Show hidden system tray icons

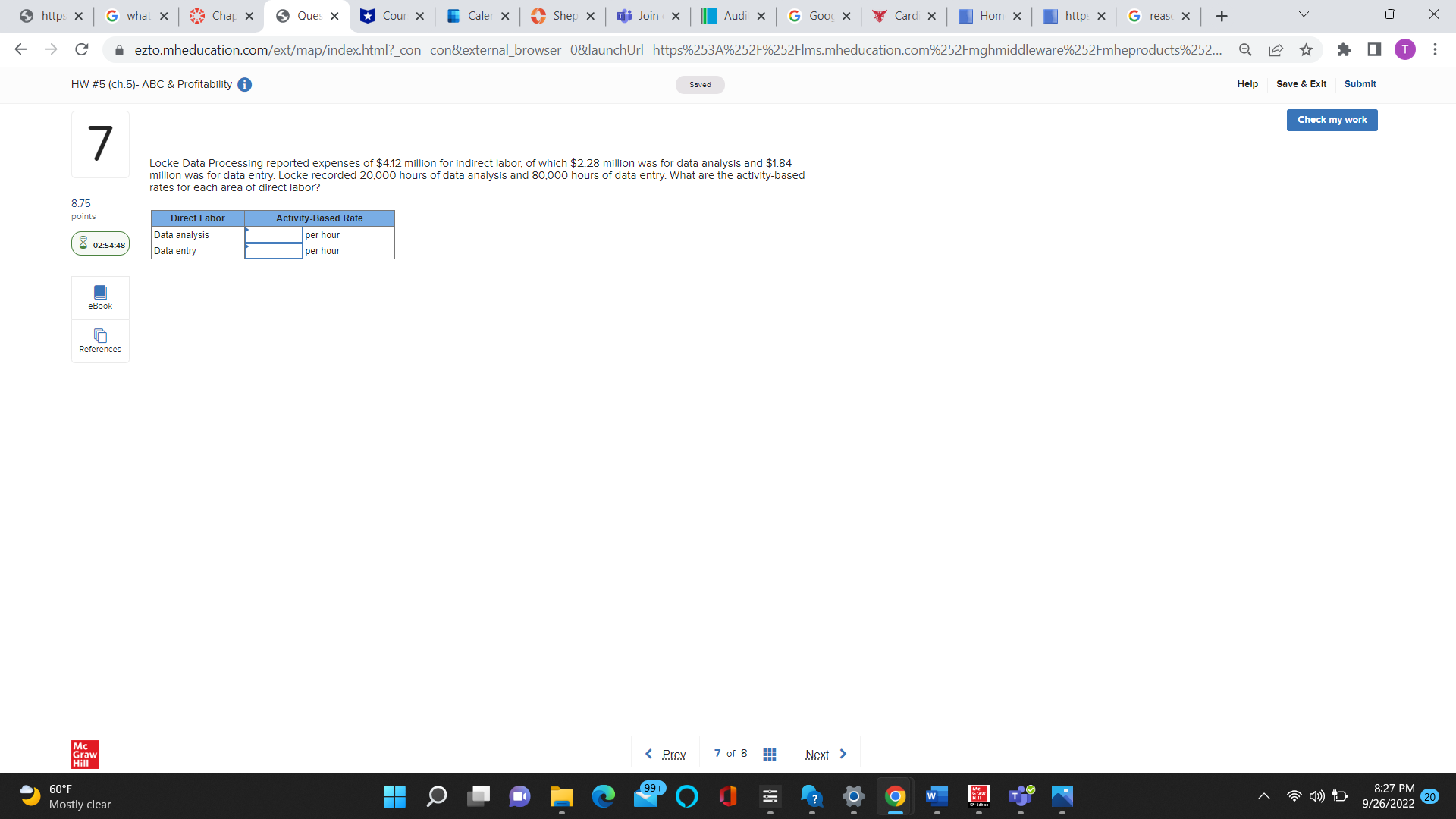tap(1263, 796)
